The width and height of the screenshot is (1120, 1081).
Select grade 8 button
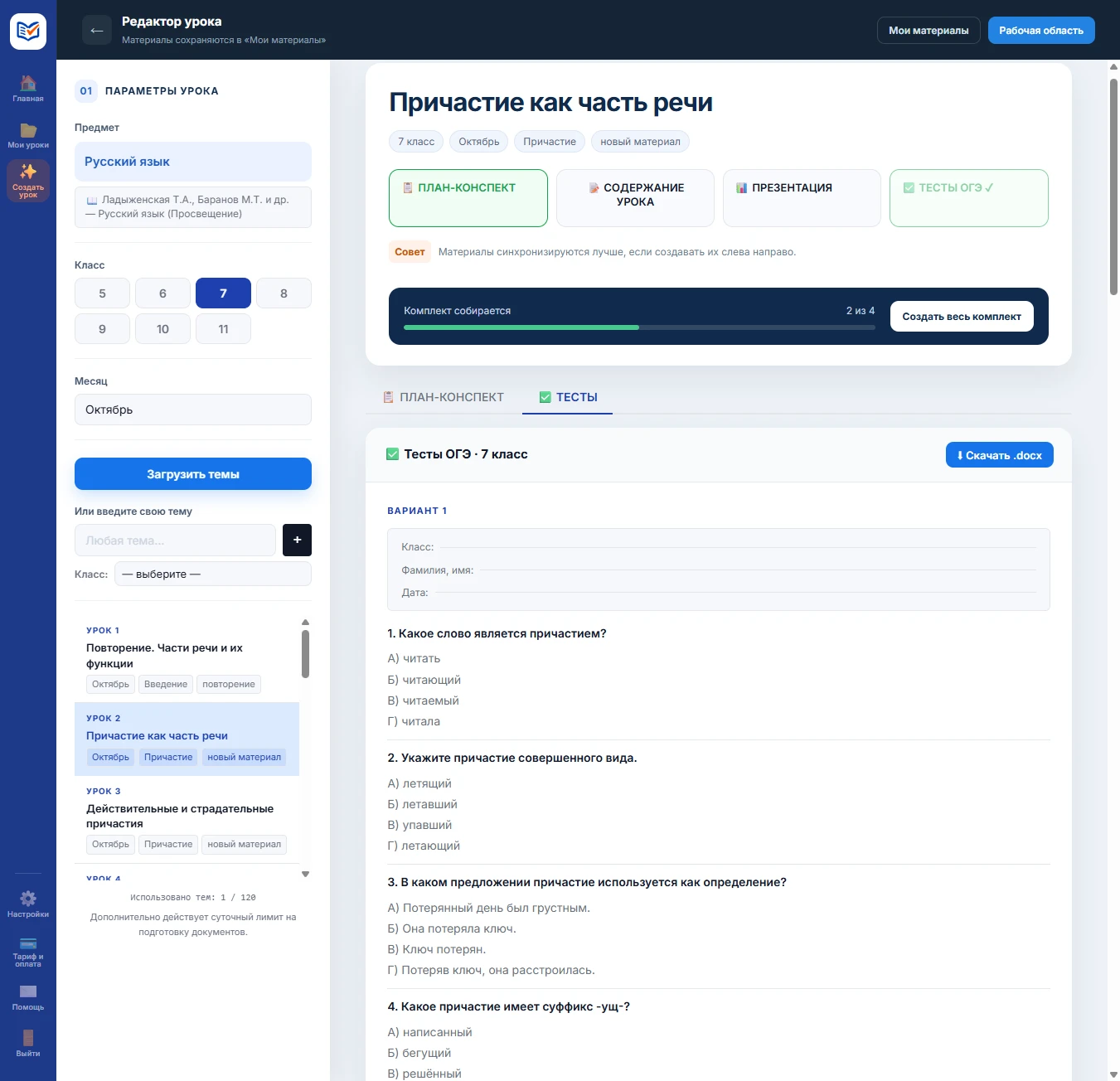pyautogui.click(x=284, y=293)
